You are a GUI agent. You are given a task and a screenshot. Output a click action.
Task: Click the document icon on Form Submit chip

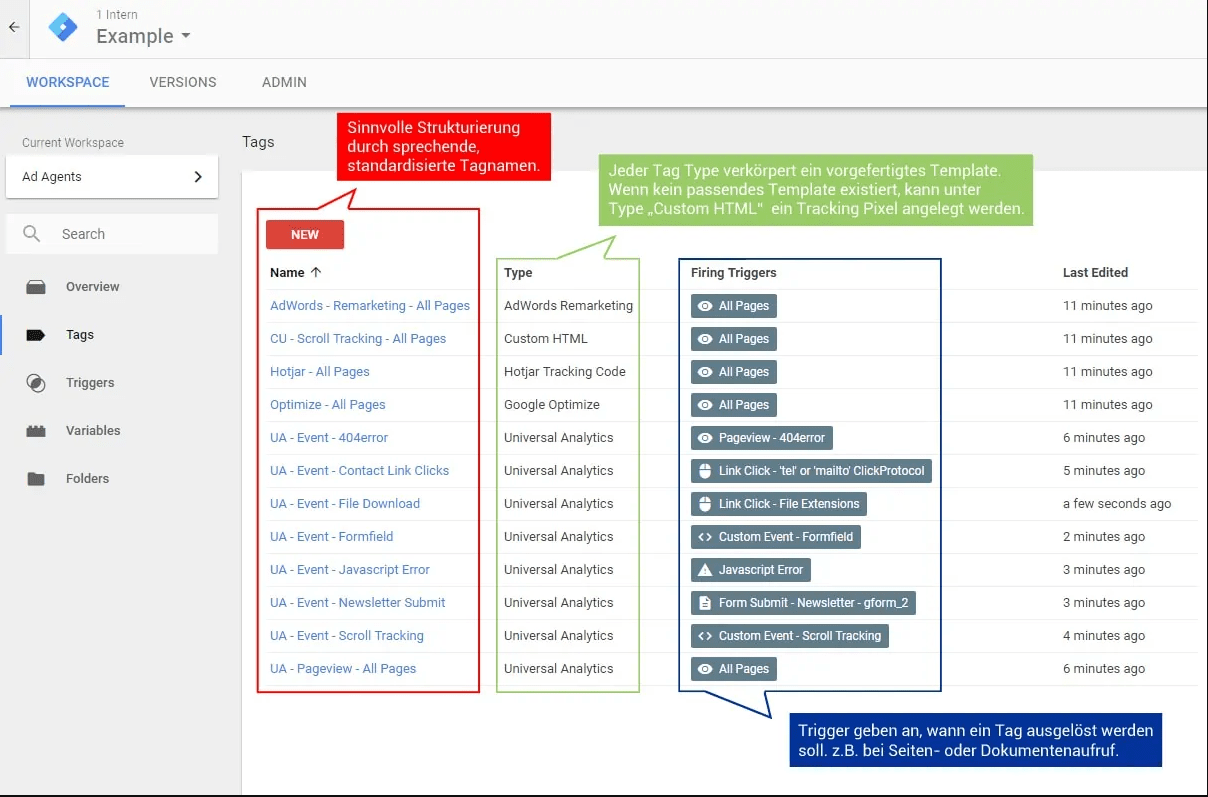click(705, 603)
